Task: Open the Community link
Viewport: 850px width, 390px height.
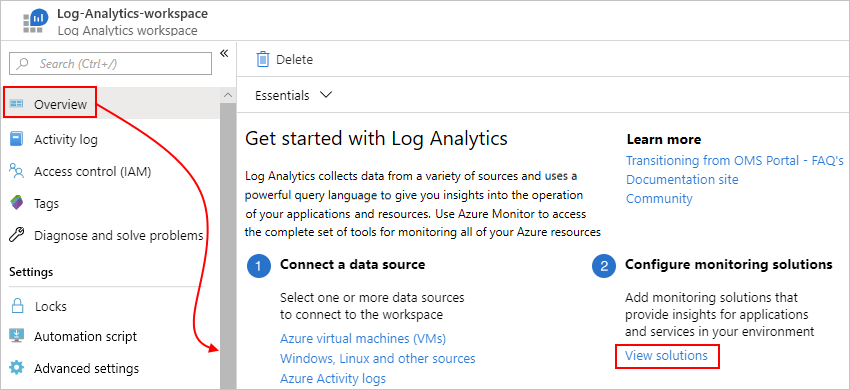Action: (x=659, y=199)
